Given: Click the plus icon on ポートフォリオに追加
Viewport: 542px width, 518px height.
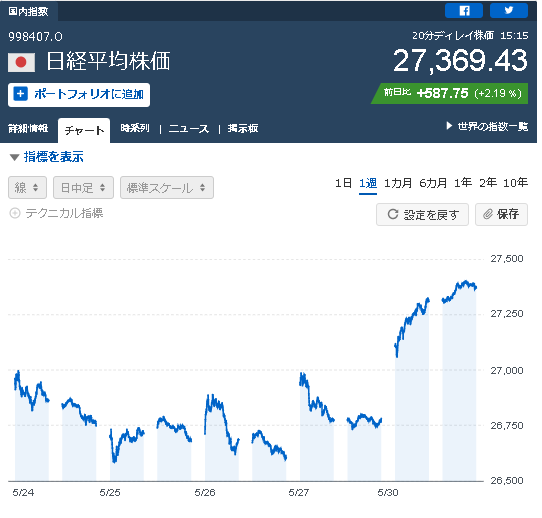Looking at the screenshot, I should click(x=20, y=94).
